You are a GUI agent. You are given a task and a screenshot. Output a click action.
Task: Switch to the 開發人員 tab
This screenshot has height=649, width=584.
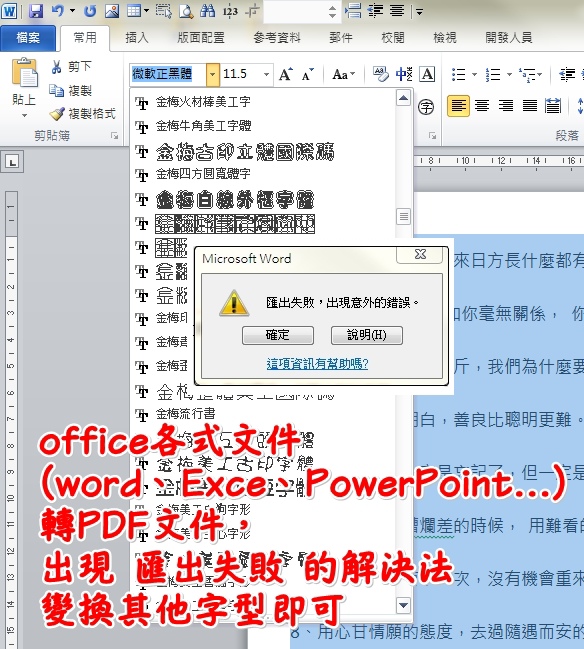(x=509, y=38)
